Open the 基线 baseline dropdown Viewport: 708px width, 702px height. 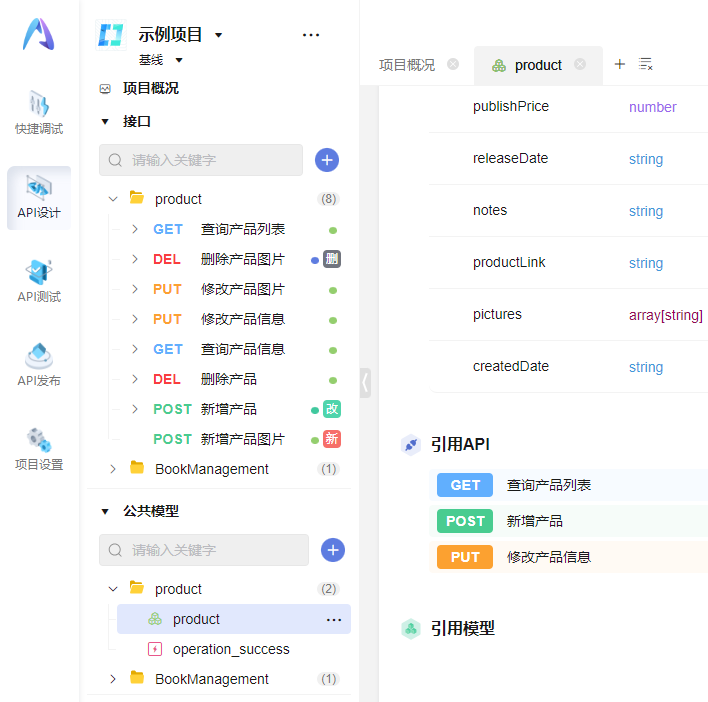[x=179, y=60]
